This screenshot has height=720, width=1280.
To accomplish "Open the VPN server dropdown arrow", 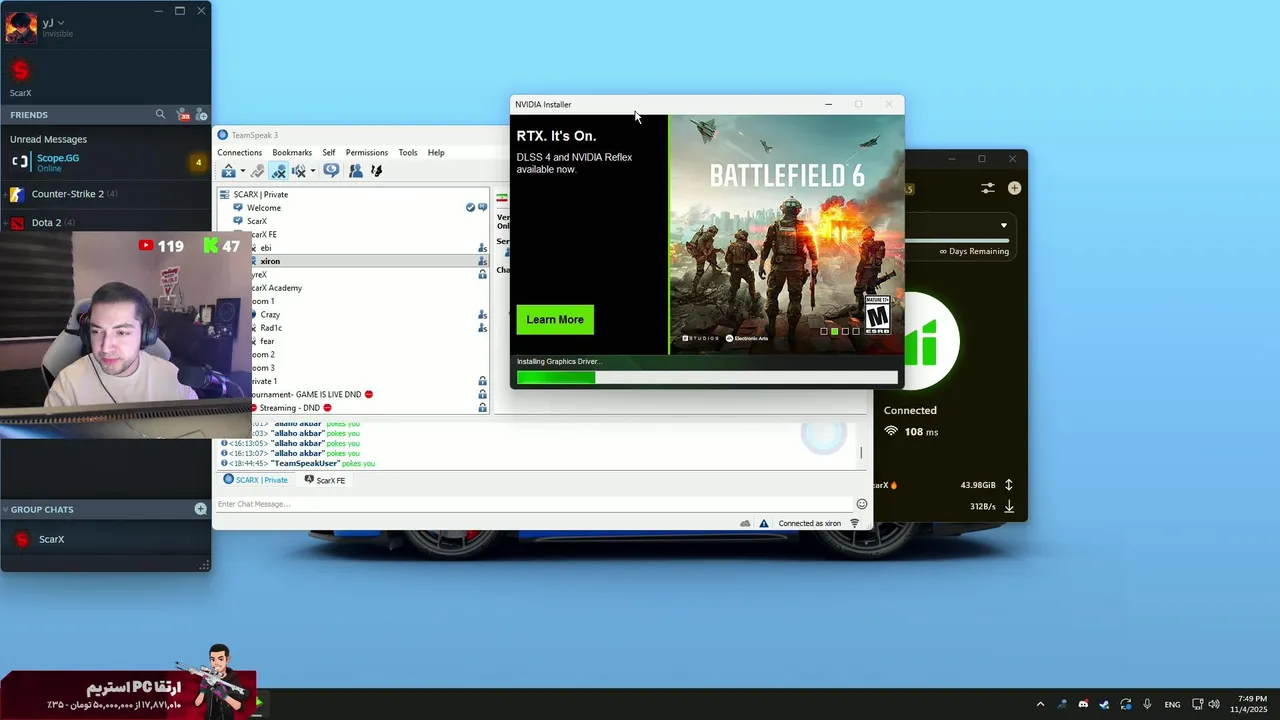I will (x=1004, y=225).
